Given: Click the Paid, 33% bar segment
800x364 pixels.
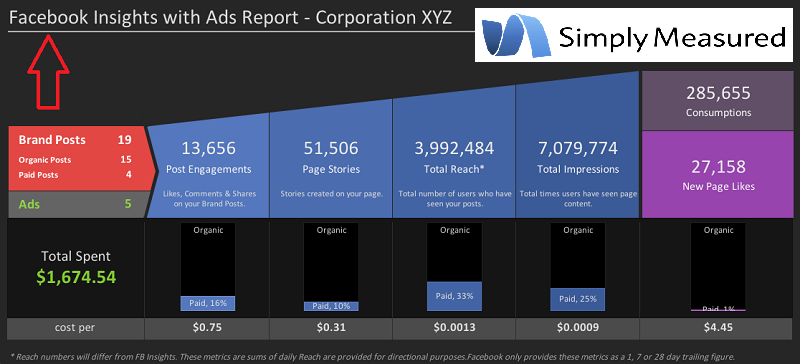Looking at the screenshot, I should 454,296.
